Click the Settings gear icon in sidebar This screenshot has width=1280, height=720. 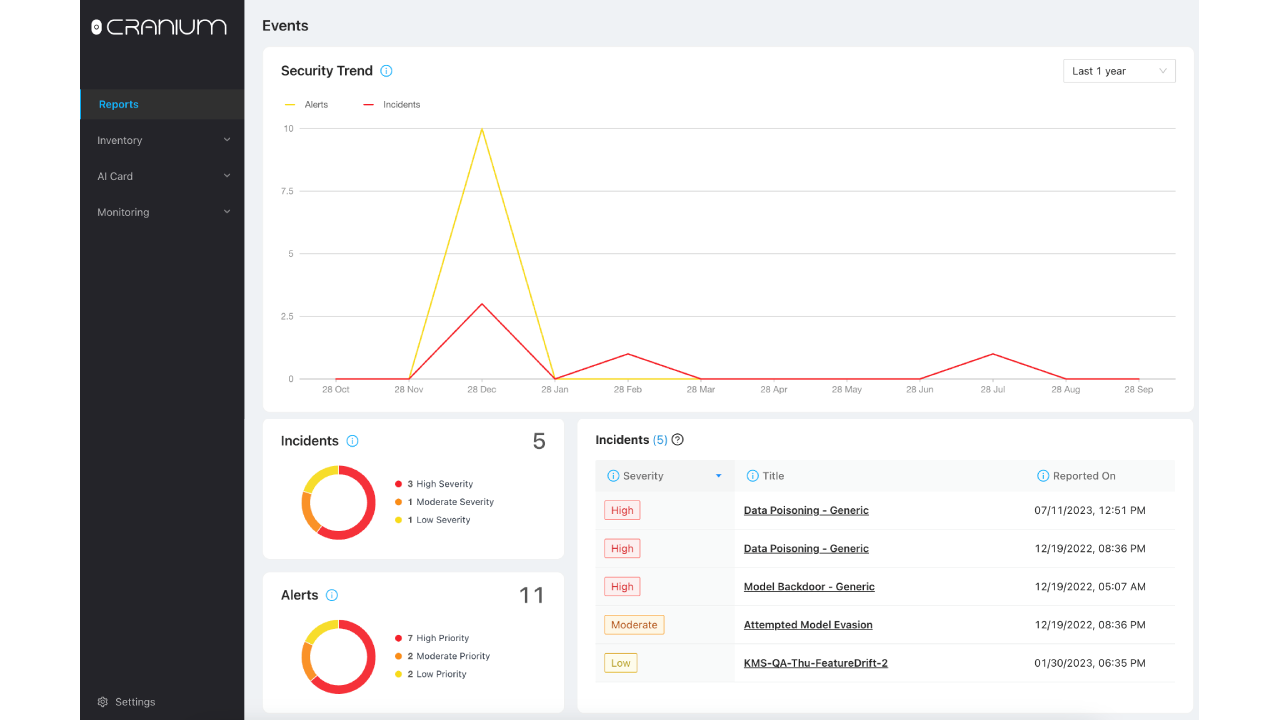(103, 702)
